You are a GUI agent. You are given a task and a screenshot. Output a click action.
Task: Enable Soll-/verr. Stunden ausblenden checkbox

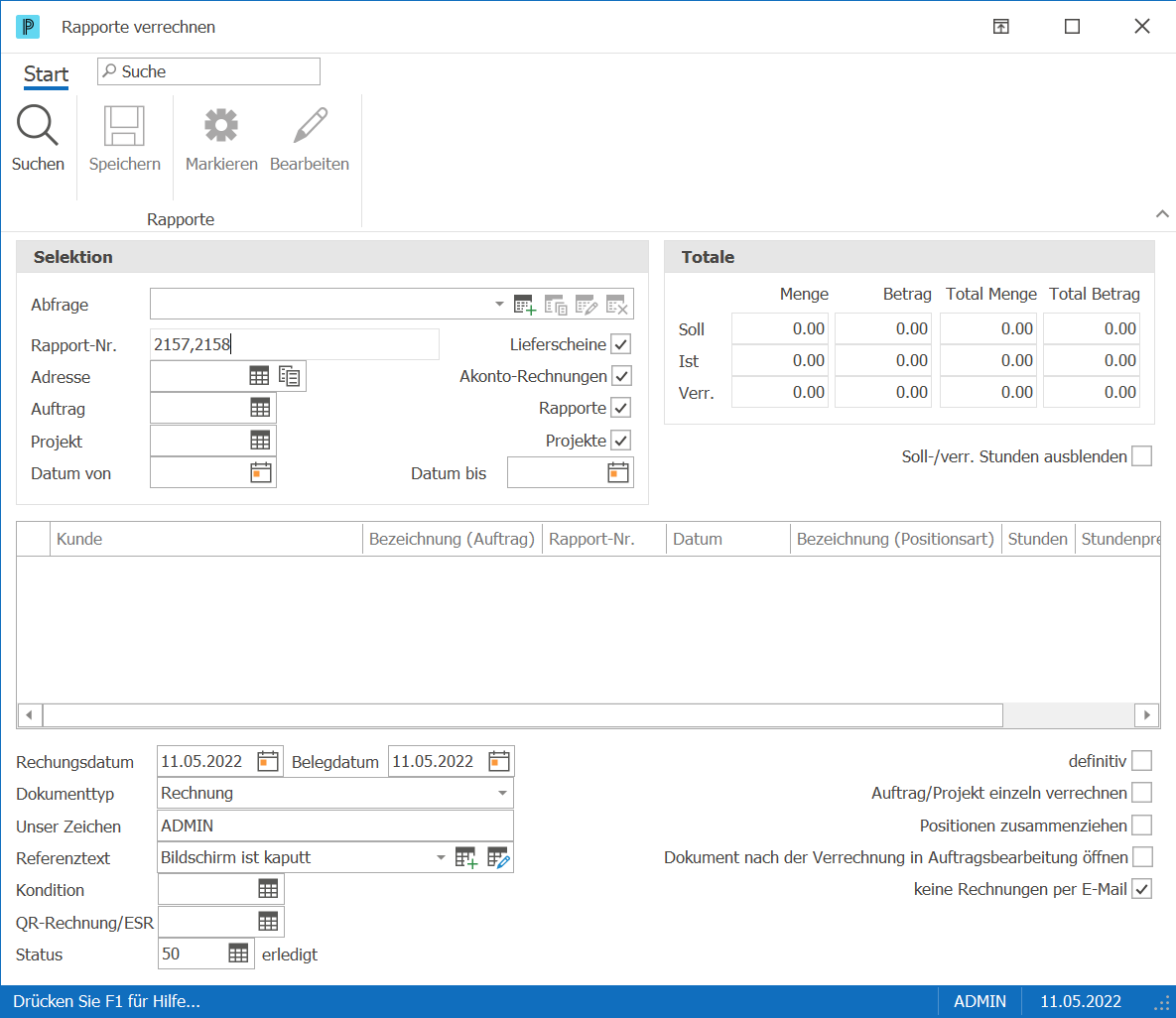click(1141, 455)
